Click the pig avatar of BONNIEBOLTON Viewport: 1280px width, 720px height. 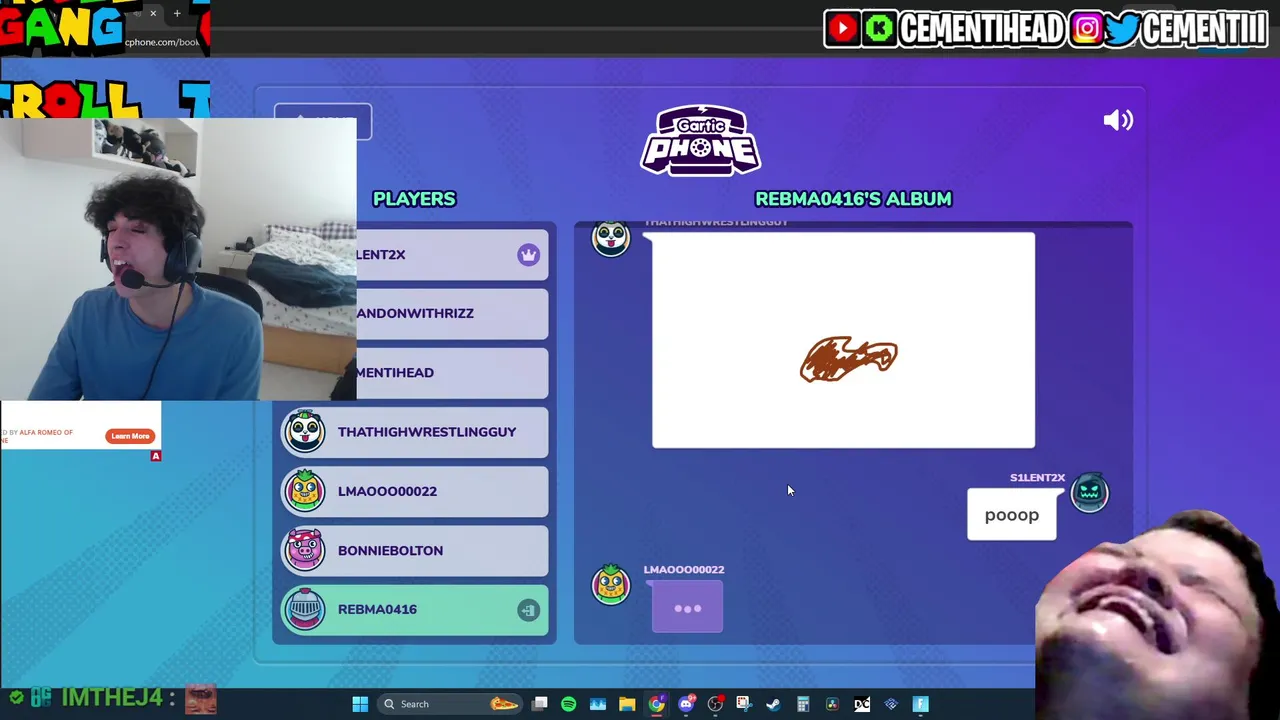click(x=304, y=550)
